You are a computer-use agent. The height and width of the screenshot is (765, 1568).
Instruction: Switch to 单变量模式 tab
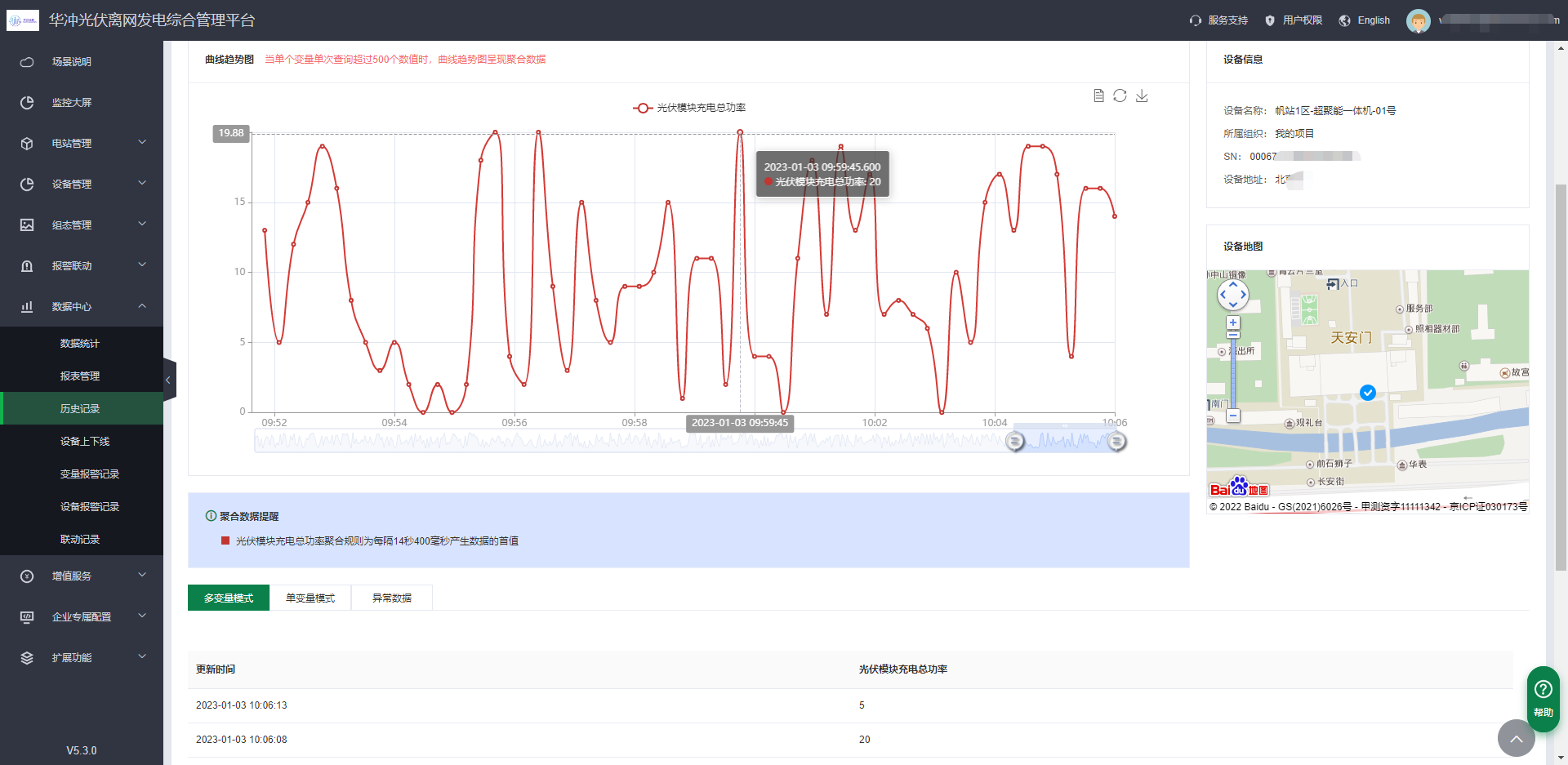tap(310, 598)
